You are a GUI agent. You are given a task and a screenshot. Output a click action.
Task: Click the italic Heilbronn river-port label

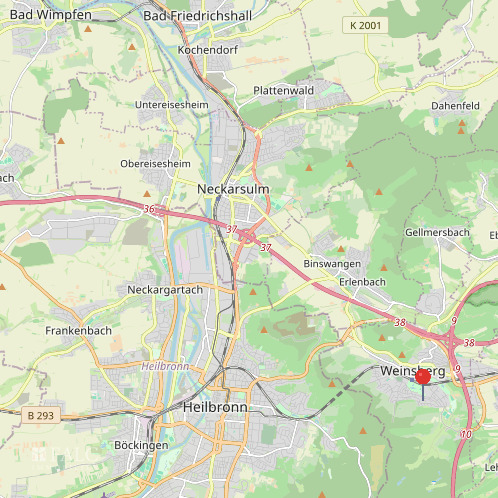click(165, 366)
